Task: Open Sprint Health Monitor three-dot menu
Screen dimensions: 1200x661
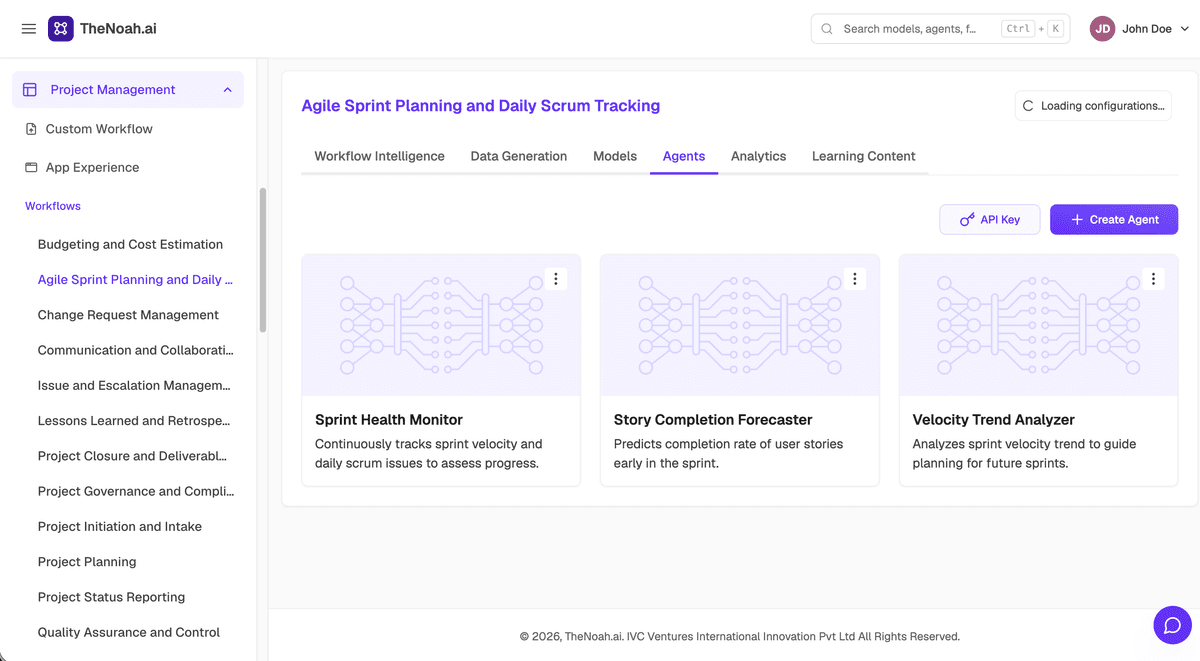Action: pos(556,279)
